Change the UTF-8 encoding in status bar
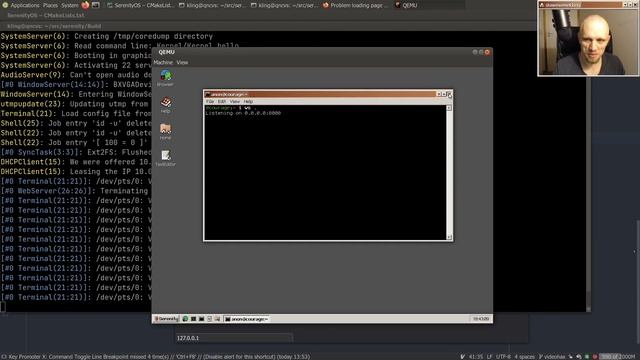This screenshot has height=360, width=640. pos(503,357)
